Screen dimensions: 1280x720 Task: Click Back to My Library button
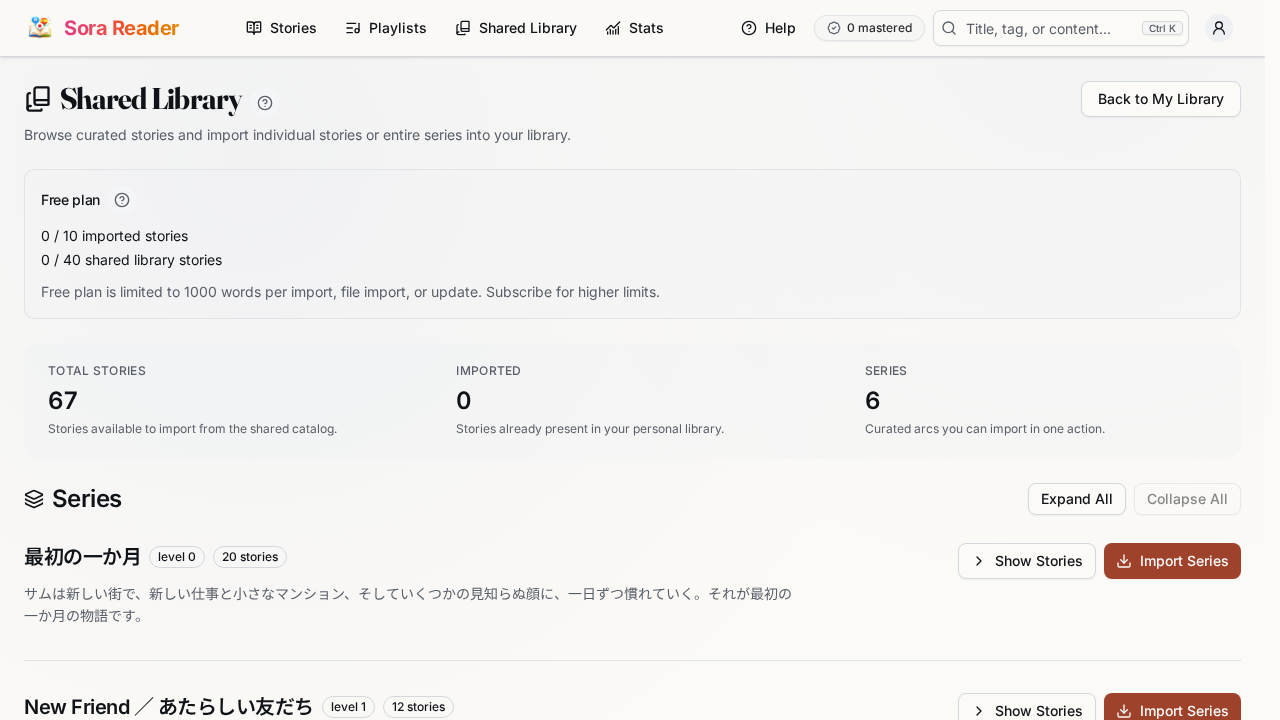point(1160,99)
